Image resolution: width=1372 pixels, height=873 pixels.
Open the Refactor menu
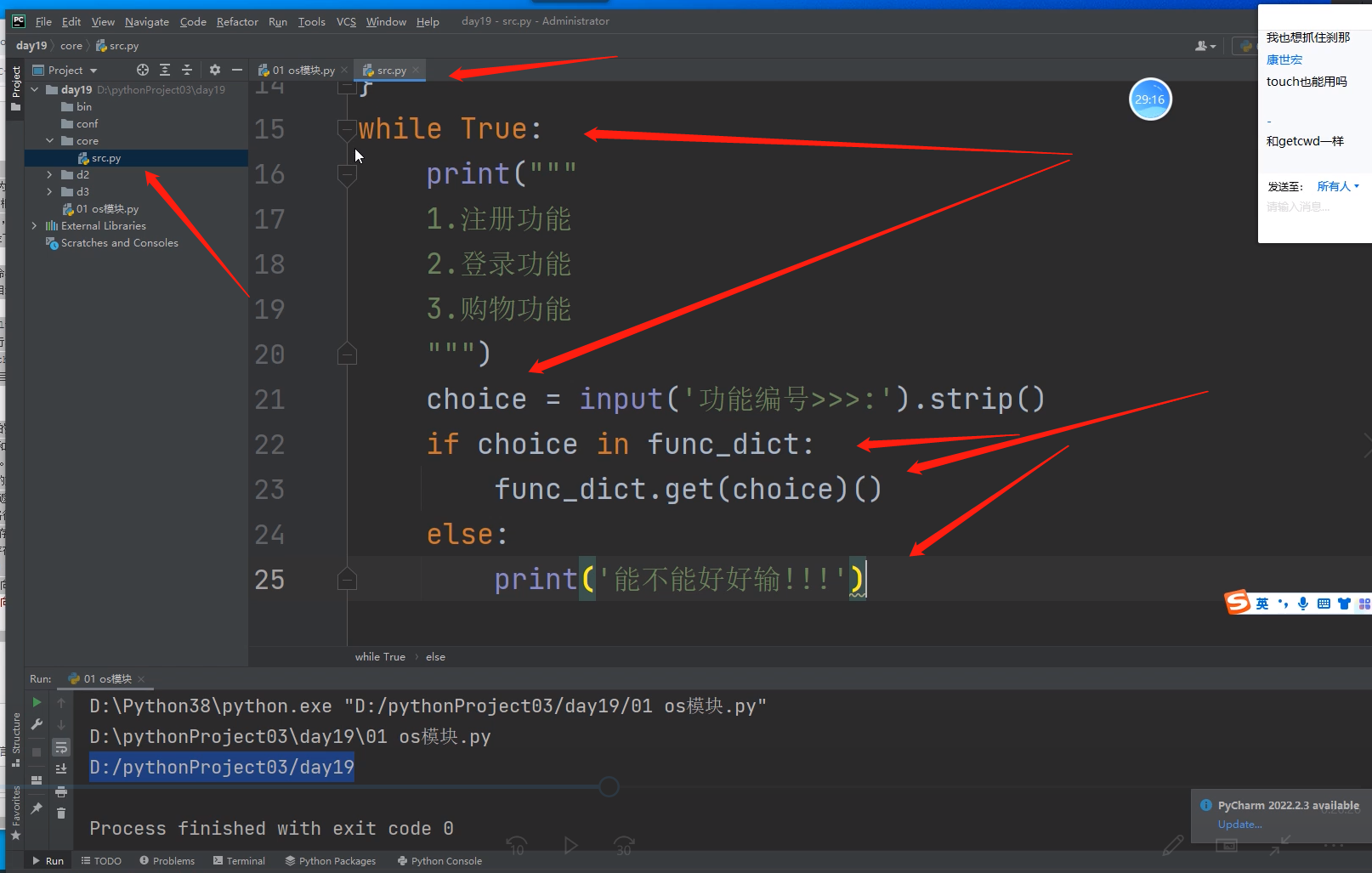tap(237, 21)
